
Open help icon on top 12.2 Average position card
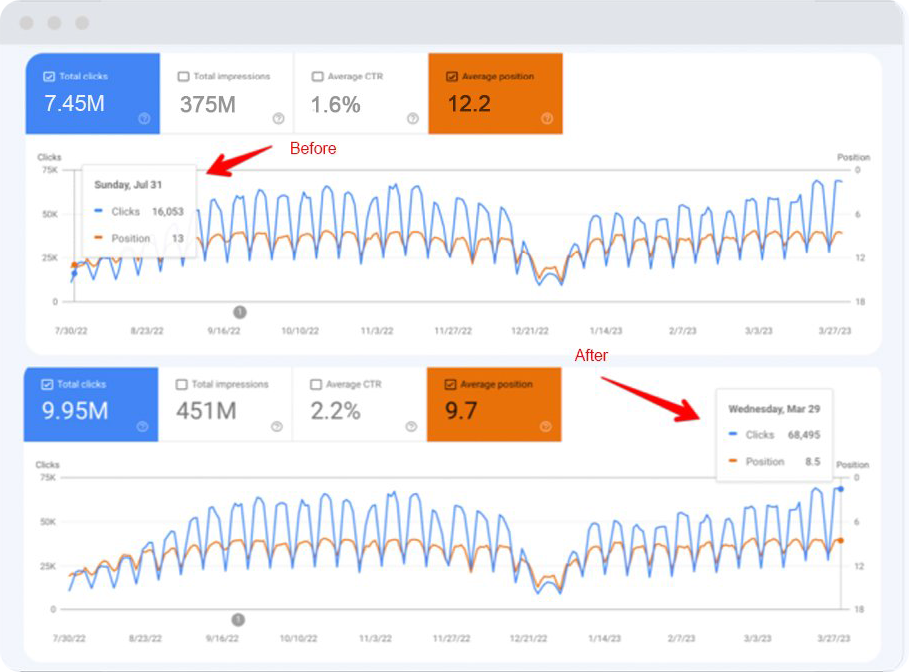click(547, 118)
